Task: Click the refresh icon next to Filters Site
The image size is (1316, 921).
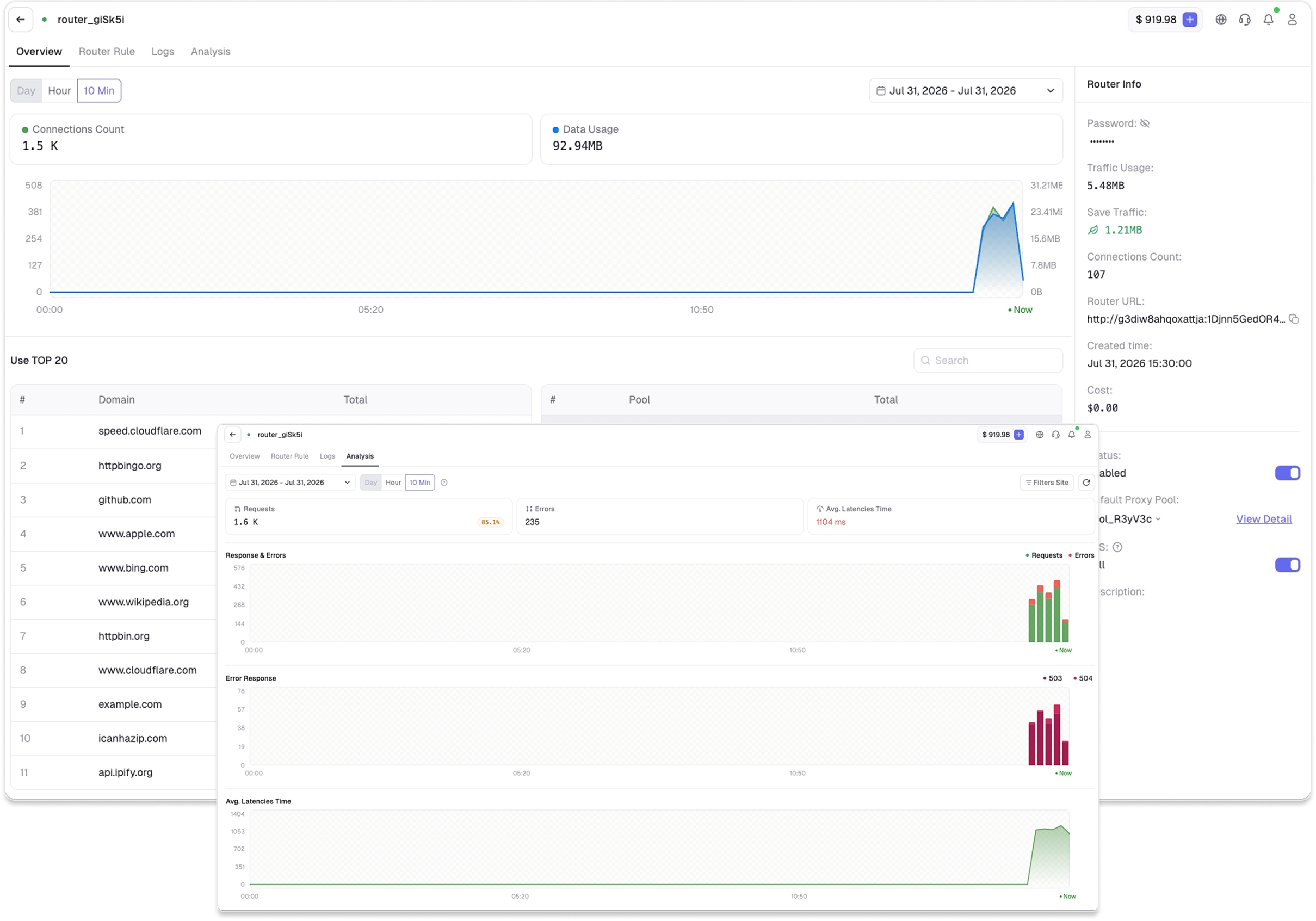Action: pyautogui.click(x=1086, y=483)
